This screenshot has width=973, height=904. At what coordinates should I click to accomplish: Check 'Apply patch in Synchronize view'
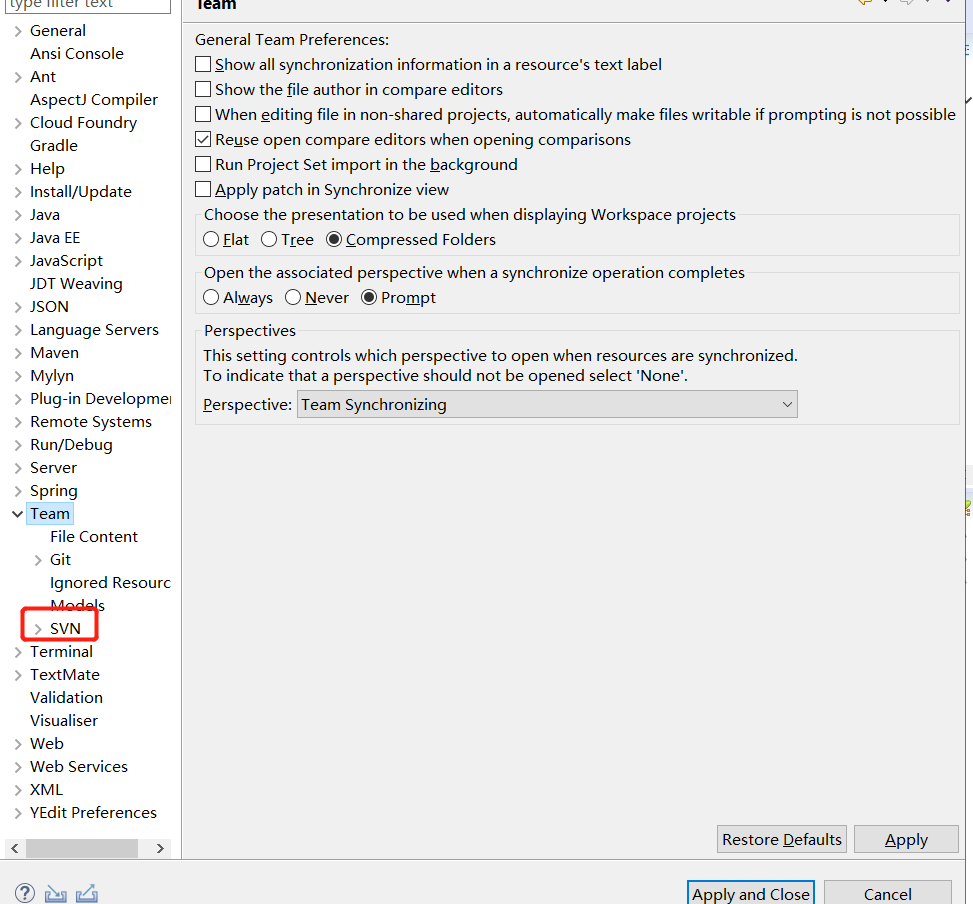[x=202, y=189]
